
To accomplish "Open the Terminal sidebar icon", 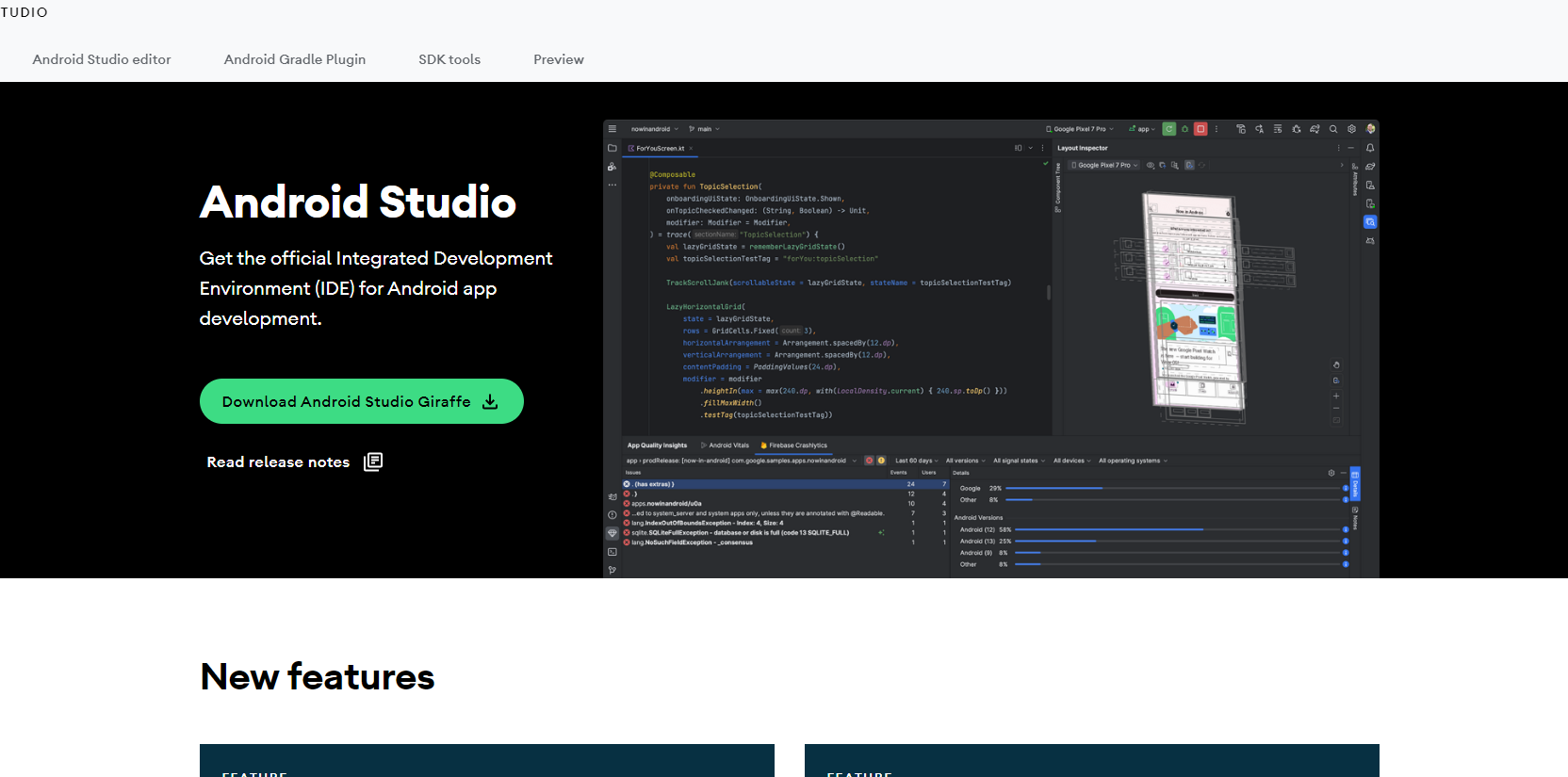I will tap(612, 552).
